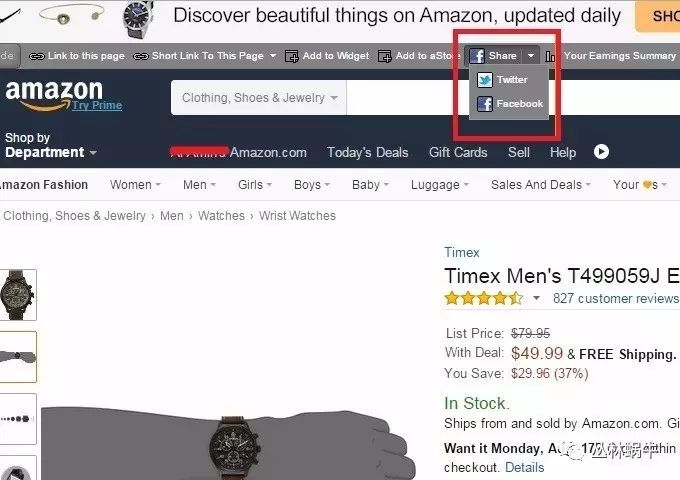This screenshot has height=480, width=680.
Task: Select the first watch thumbnail image
Action: [x=17, y=294]
